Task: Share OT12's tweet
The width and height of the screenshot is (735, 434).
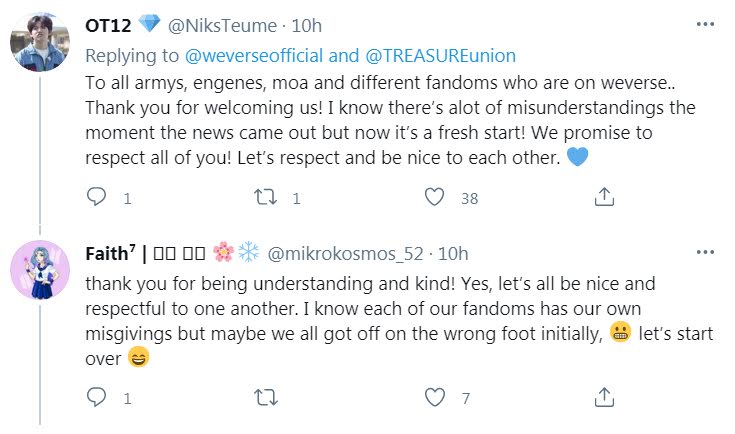Action: (x=604, y=198)
